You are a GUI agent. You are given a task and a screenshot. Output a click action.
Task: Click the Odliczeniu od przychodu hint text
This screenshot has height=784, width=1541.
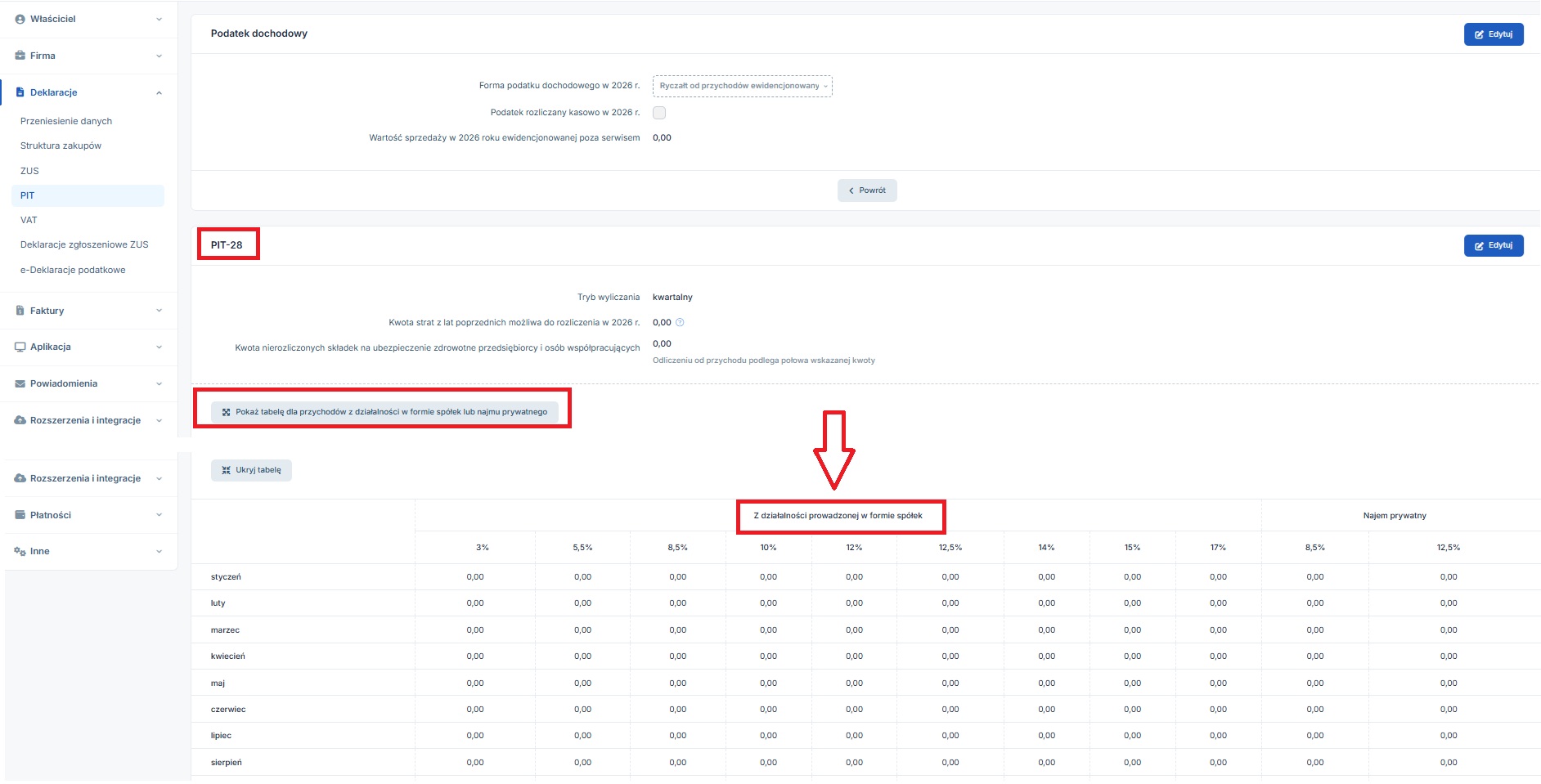764,361
